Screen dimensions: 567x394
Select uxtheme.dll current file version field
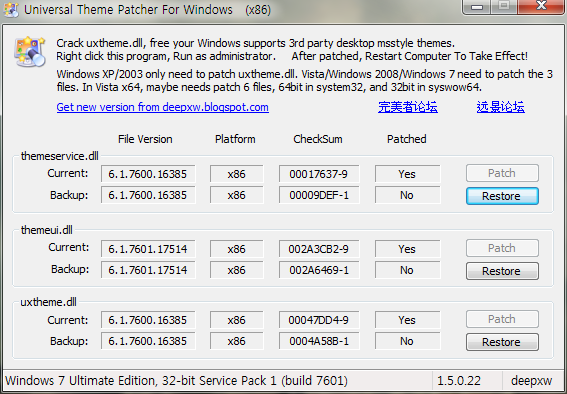pyautogui.click(x=148, y=320)
